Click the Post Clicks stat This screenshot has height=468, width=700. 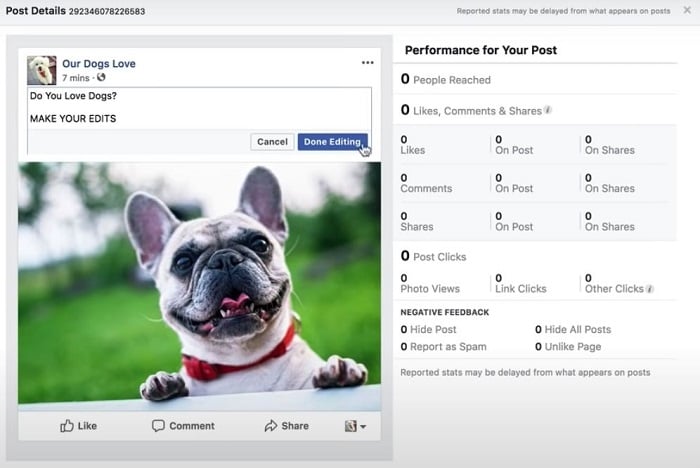click(x=433, y=256)
